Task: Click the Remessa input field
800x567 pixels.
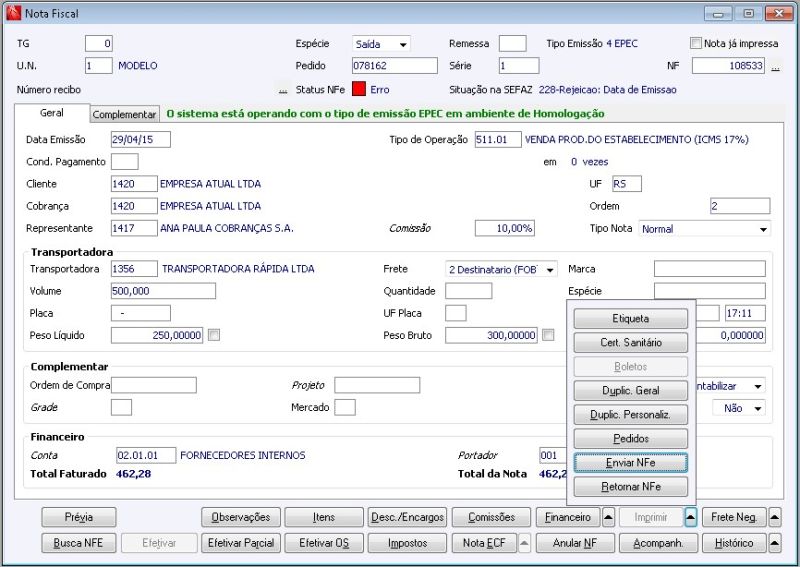Action: tap(513, 43)
